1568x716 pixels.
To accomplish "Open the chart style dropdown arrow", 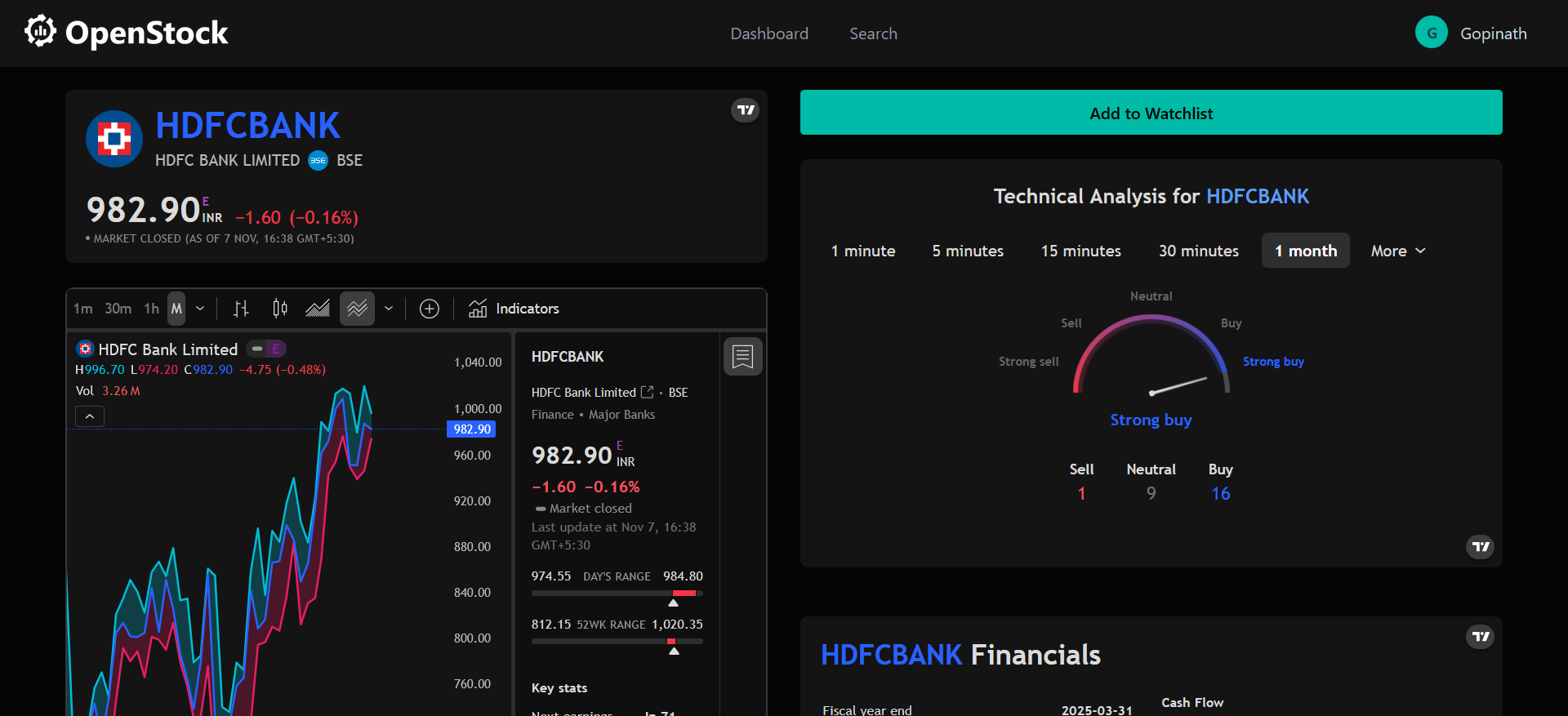I will (389, 309).
